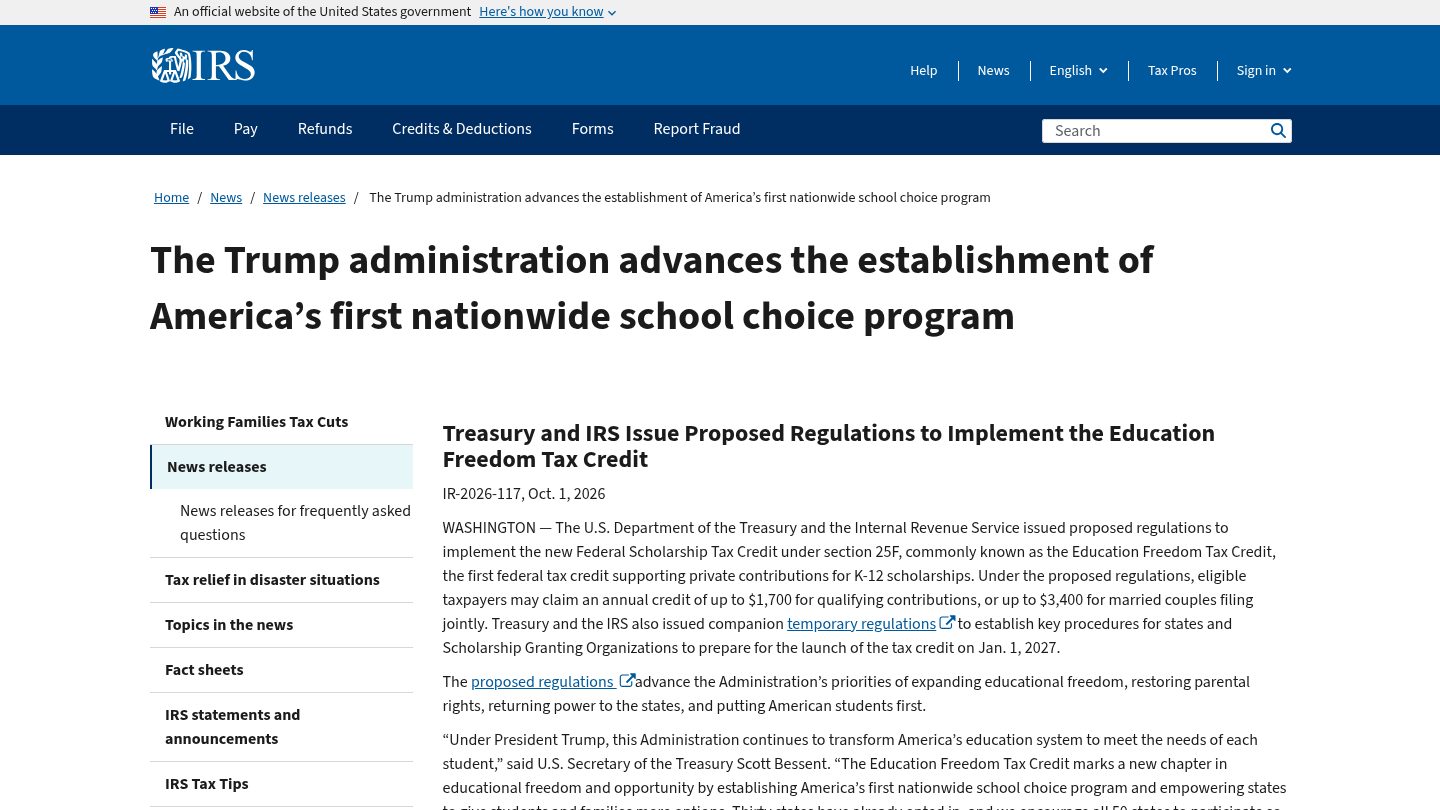Click the US flag icon

click(158, 12)
